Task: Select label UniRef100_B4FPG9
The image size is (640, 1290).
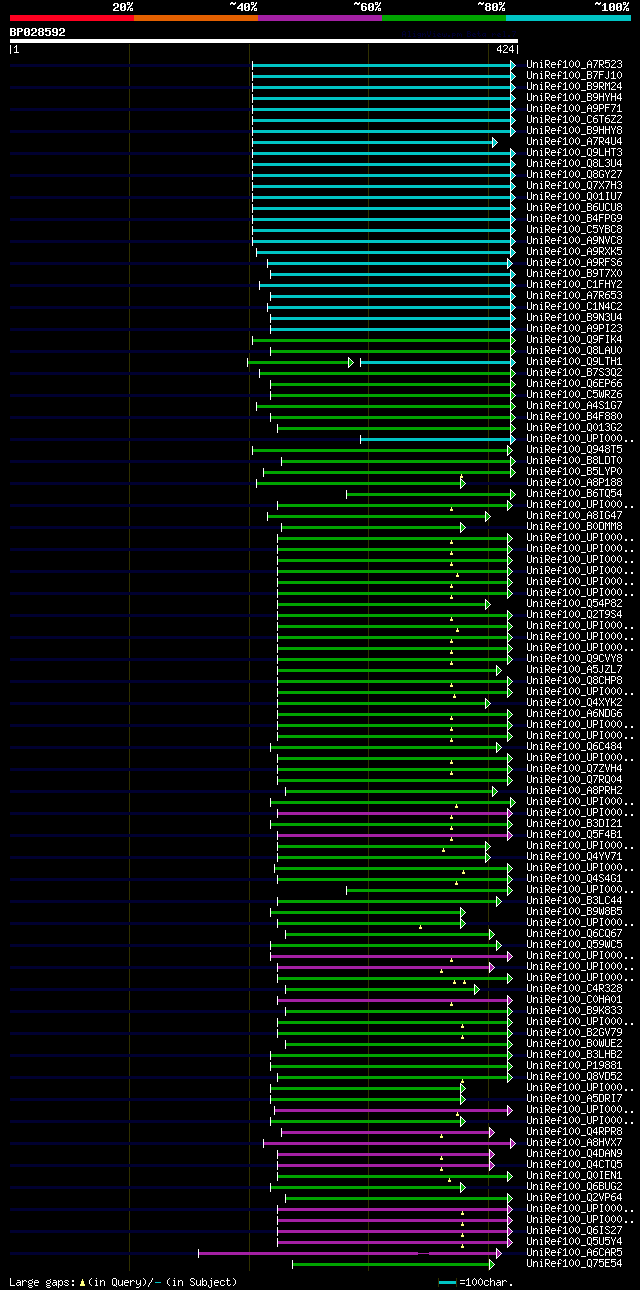Action: point(574,218)
